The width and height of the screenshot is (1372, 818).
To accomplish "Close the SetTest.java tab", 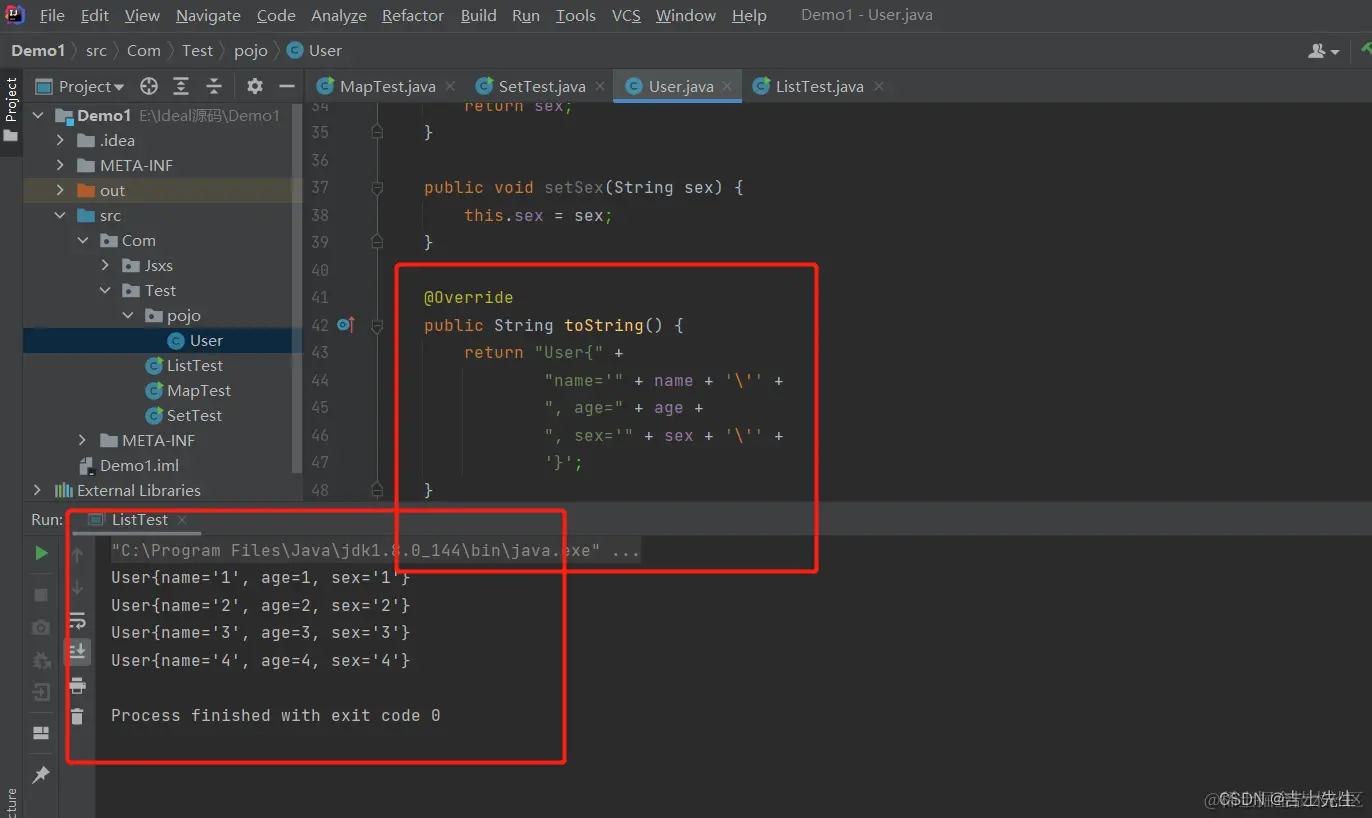I will click(x=600, y=86).
